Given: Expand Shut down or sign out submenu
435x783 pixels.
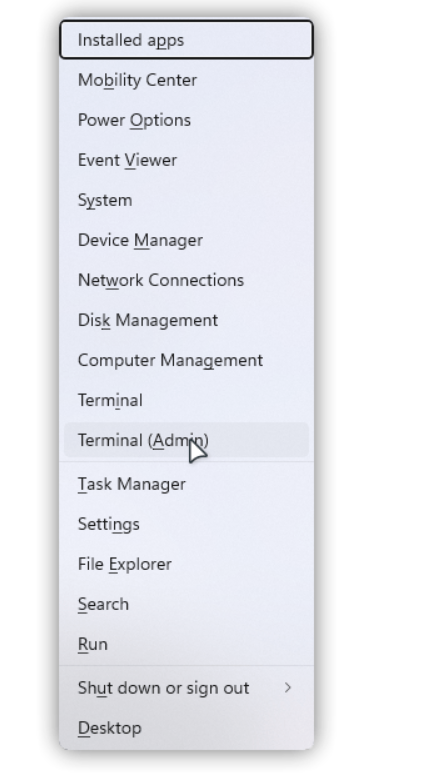Looking at the screenshot, I should click(186, 688).
